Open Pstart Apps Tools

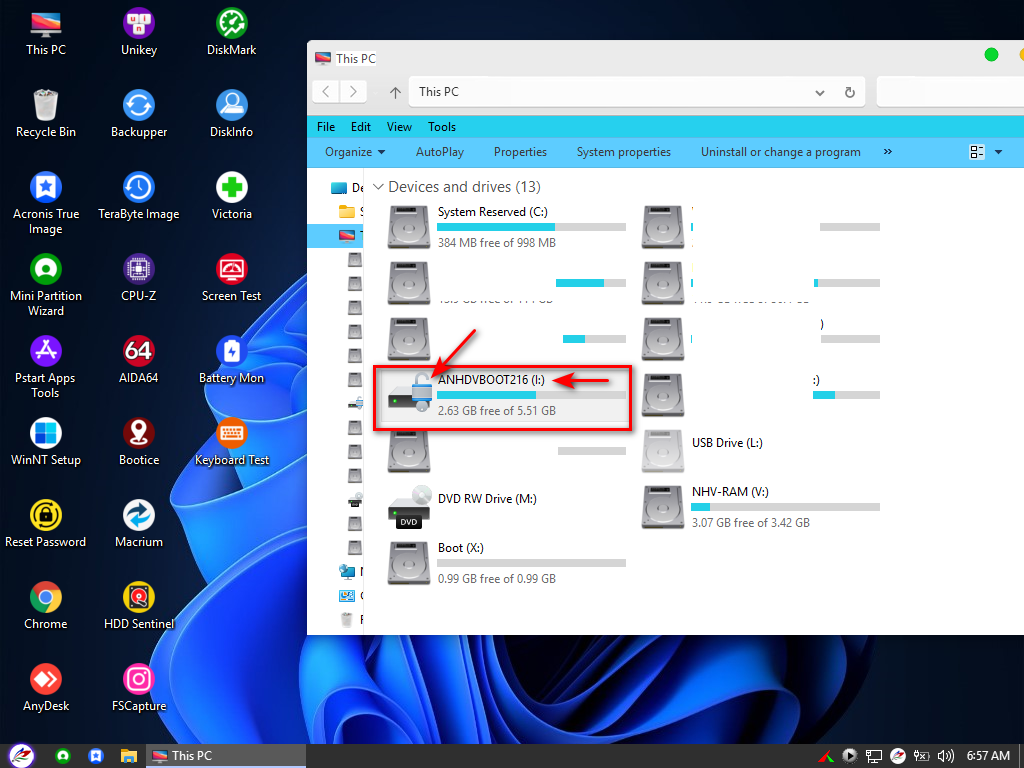coord(46,368)
